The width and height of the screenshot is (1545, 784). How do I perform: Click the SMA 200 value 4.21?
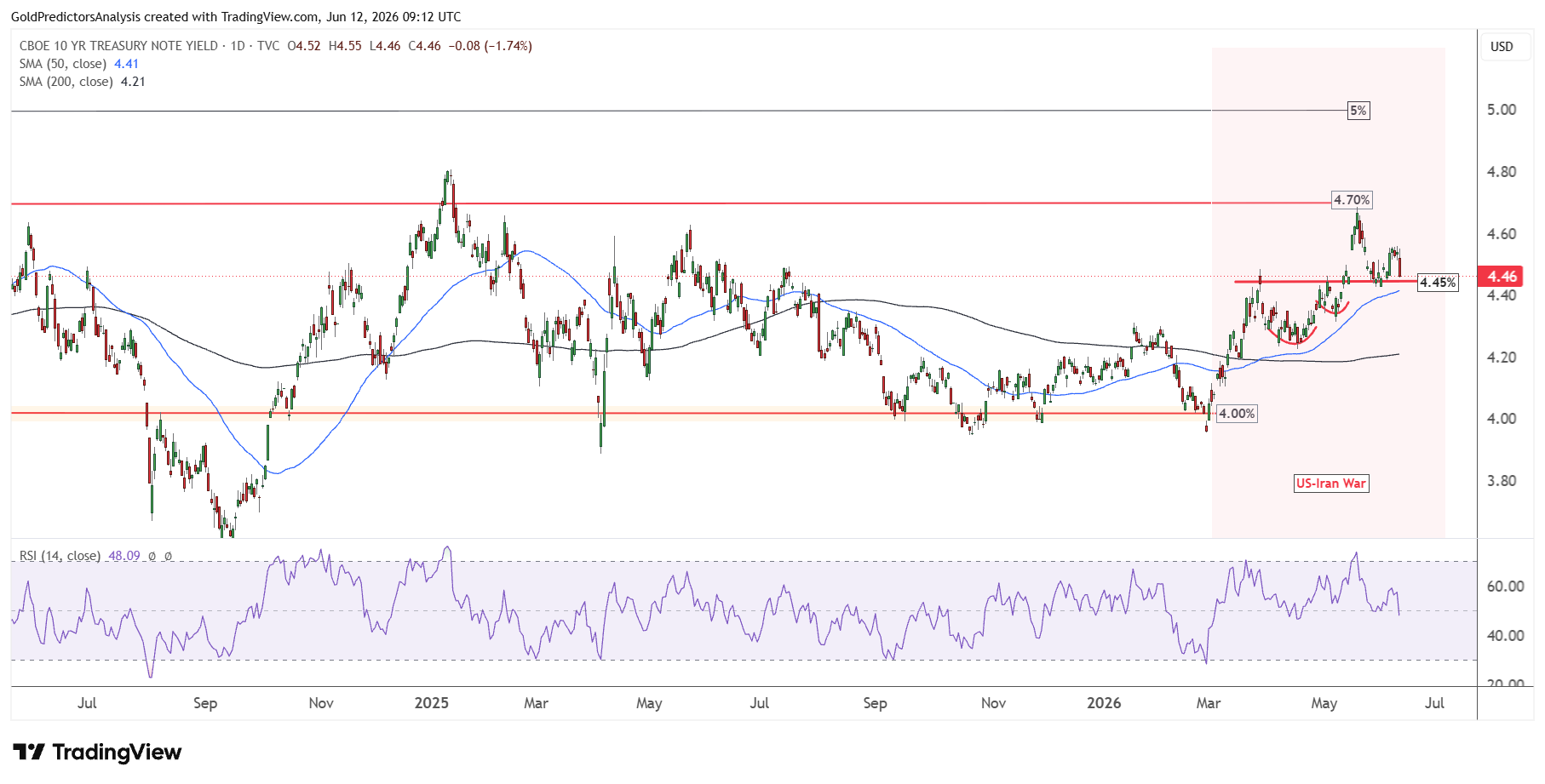tap(133, 82)
